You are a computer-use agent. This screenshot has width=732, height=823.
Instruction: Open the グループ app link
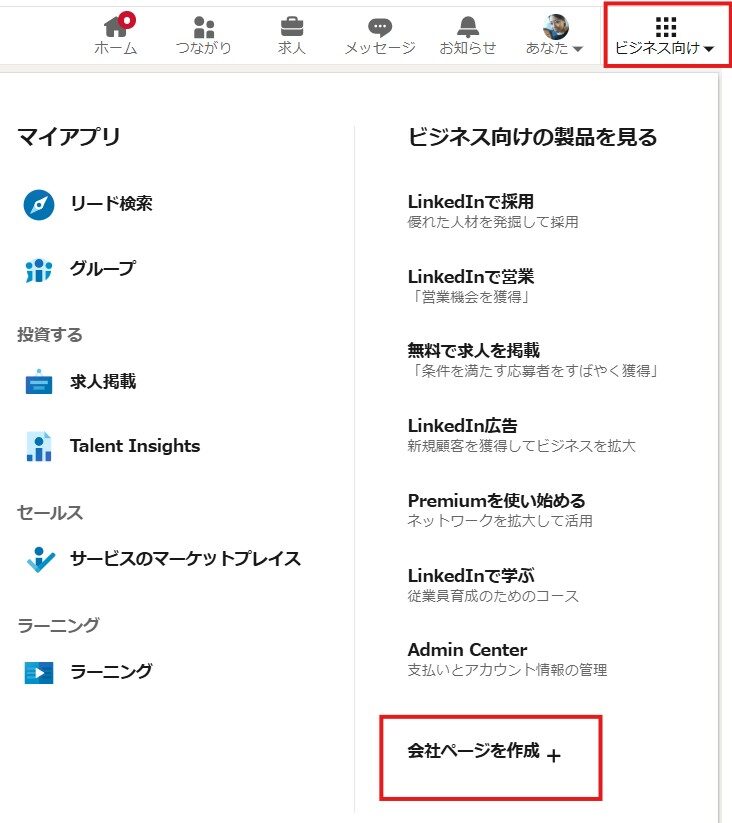coord(103,269)
